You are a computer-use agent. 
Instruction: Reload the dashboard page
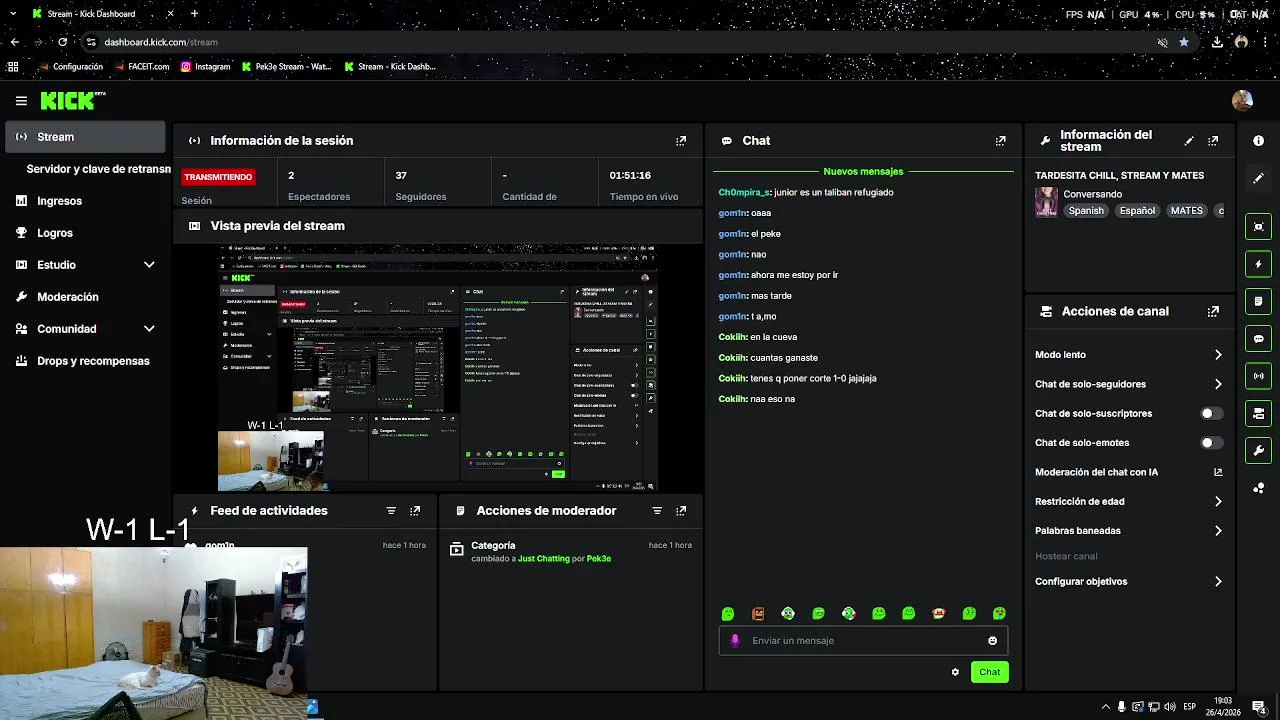62,42
